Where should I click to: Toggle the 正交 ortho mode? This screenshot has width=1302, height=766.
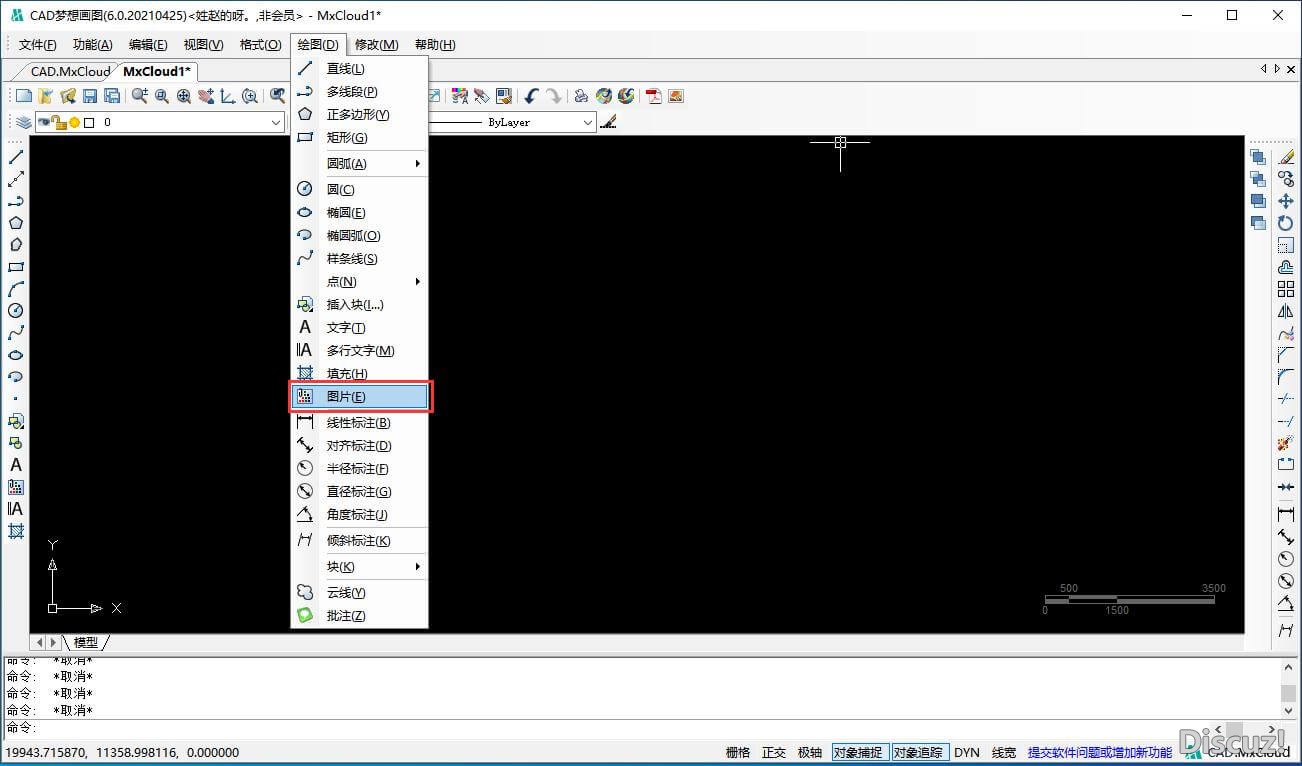tap(774, 753)
